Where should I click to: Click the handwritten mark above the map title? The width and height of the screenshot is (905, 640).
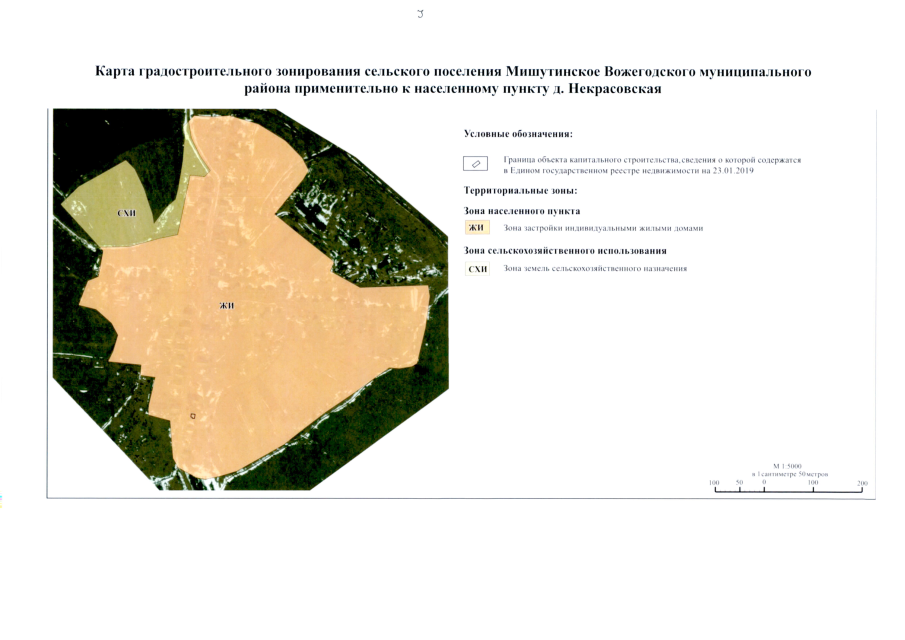point(421,12)
